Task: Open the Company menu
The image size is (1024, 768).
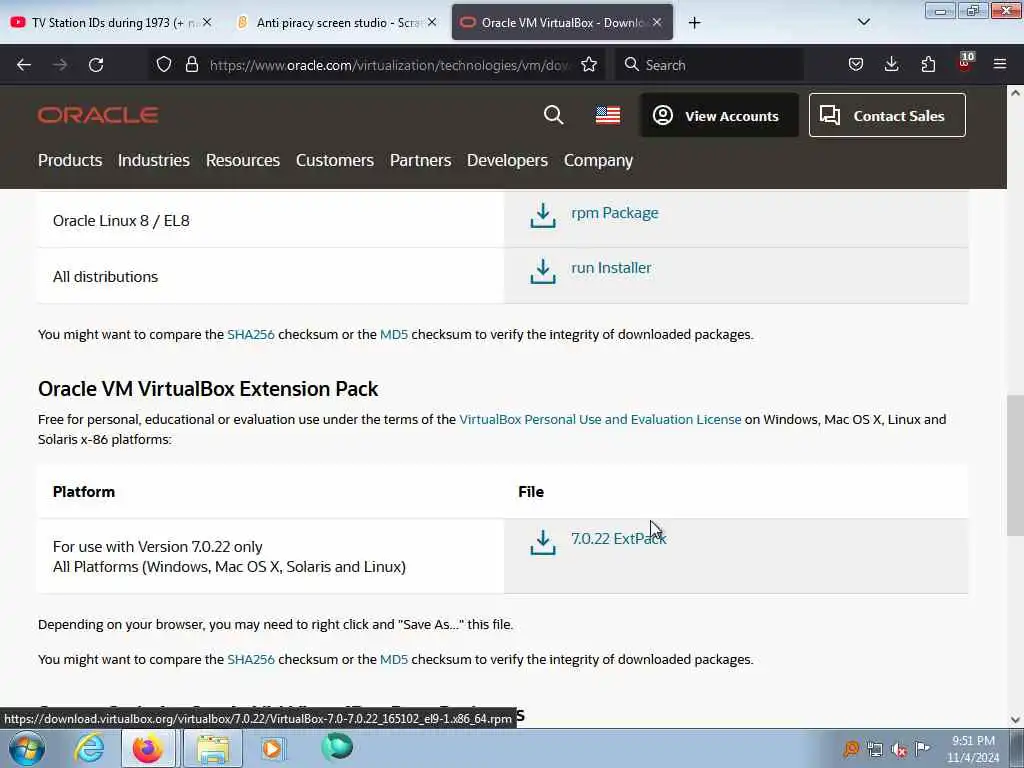Action: [x=598, y=160]
